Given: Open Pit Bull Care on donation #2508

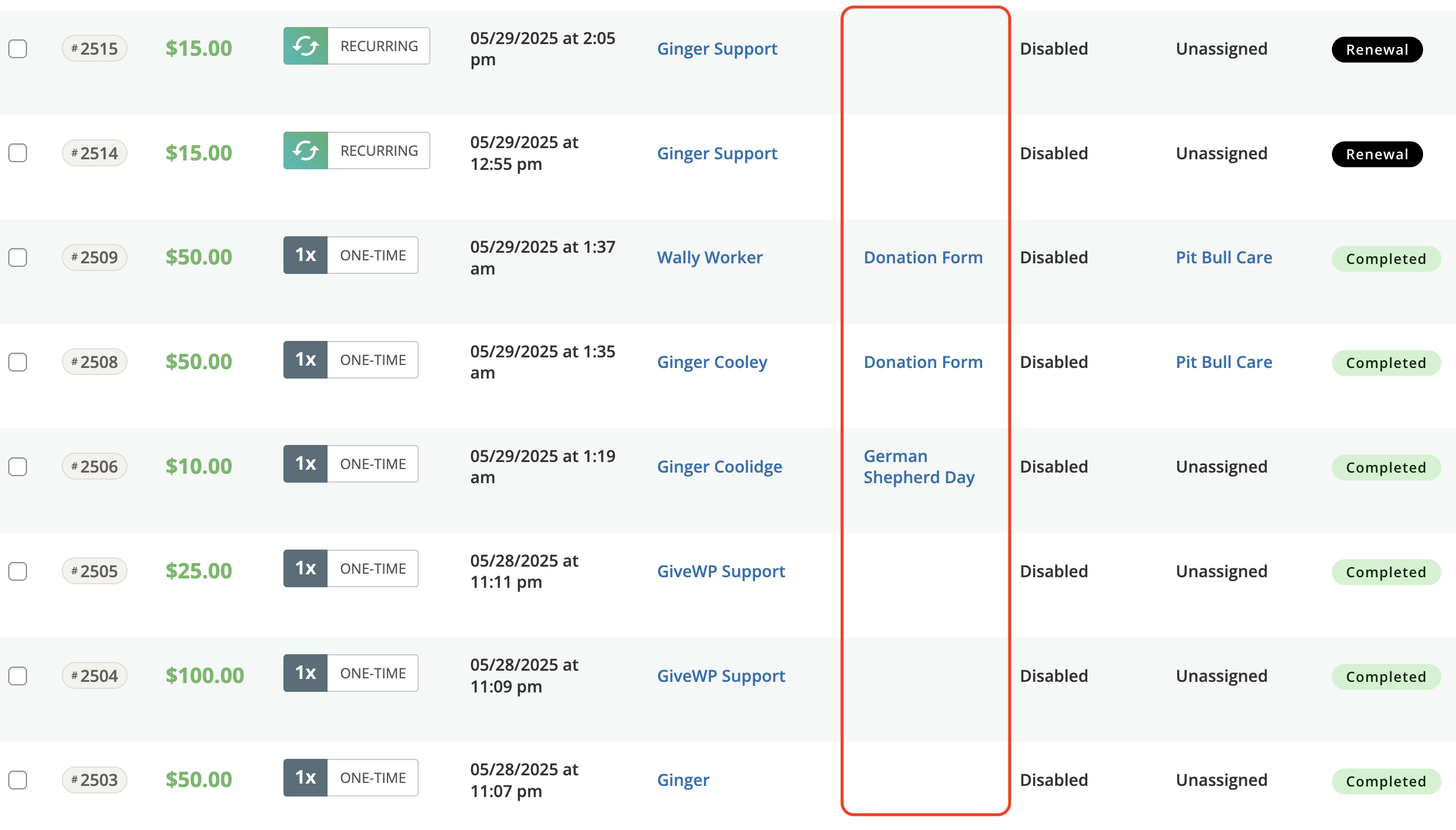Looking at the screenshot, I should [x=1224, y=362].
